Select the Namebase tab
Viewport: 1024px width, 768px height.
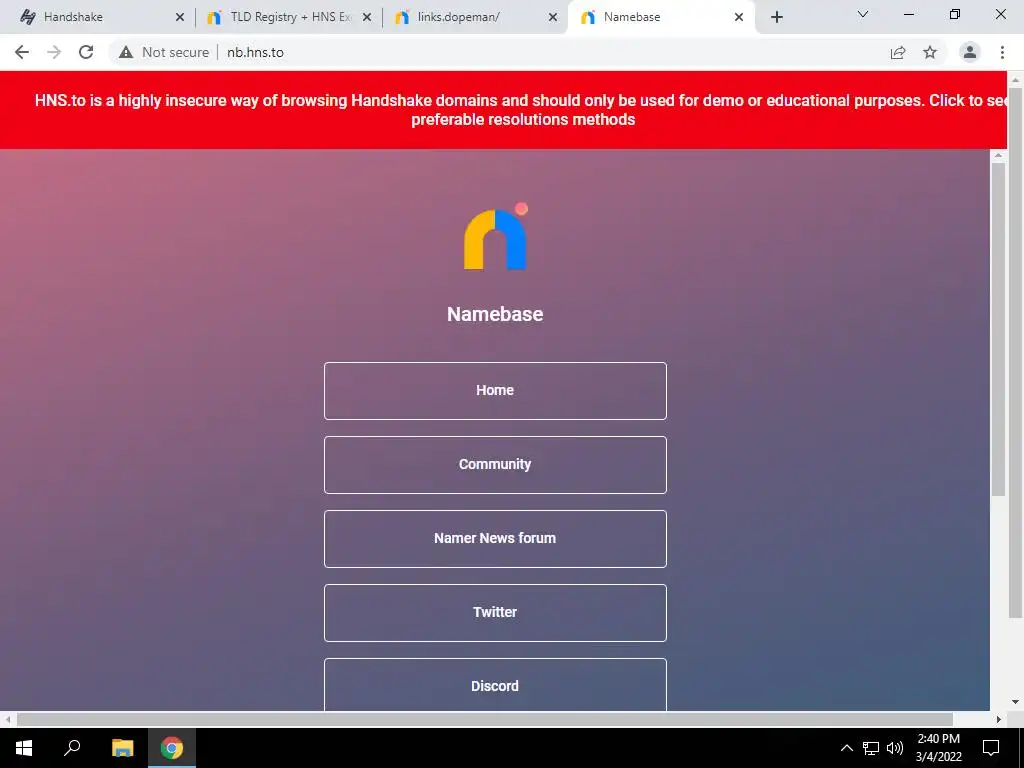[x=661, y=17]
